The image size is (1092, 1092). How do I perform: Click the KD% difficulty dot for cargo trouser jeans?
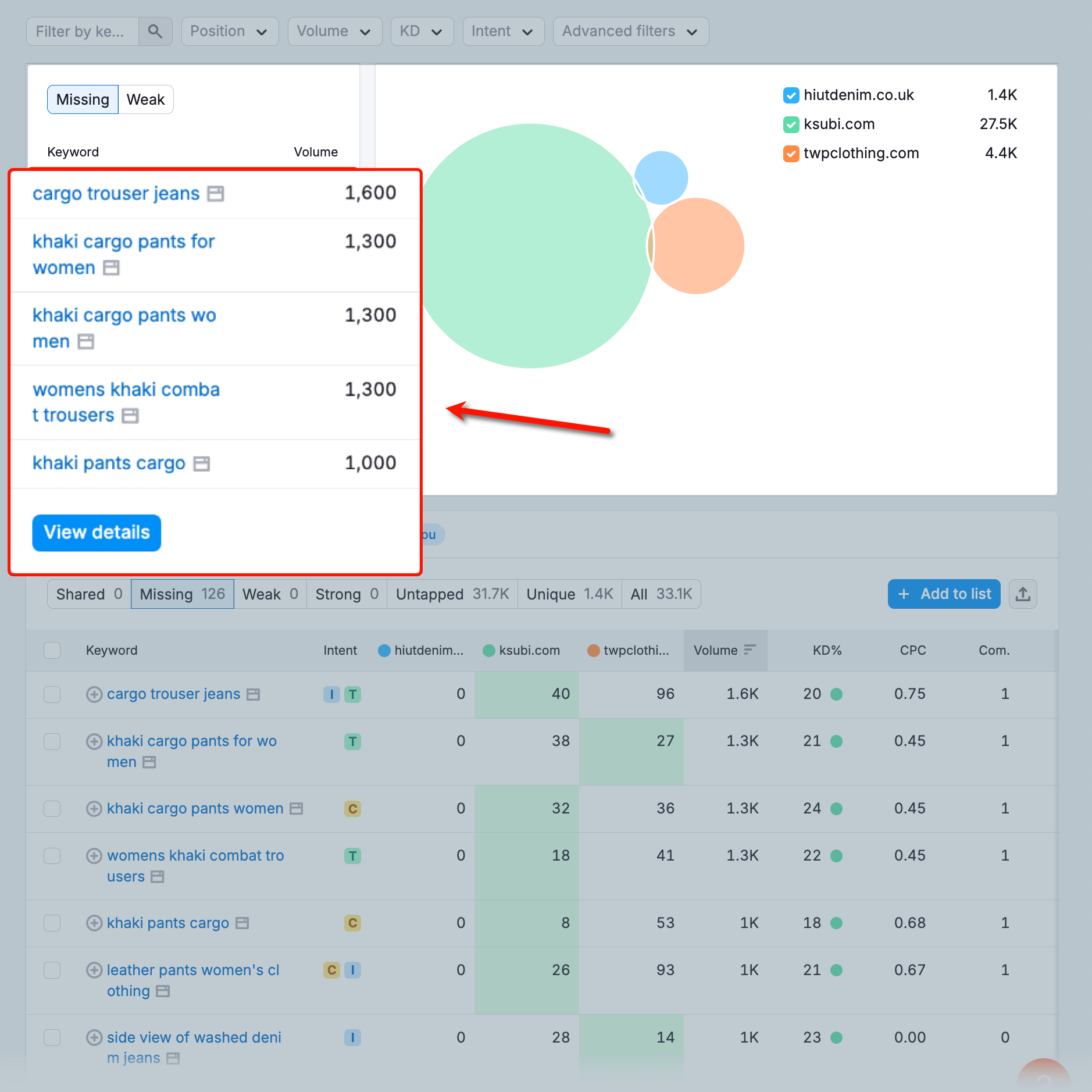(836, 694)
